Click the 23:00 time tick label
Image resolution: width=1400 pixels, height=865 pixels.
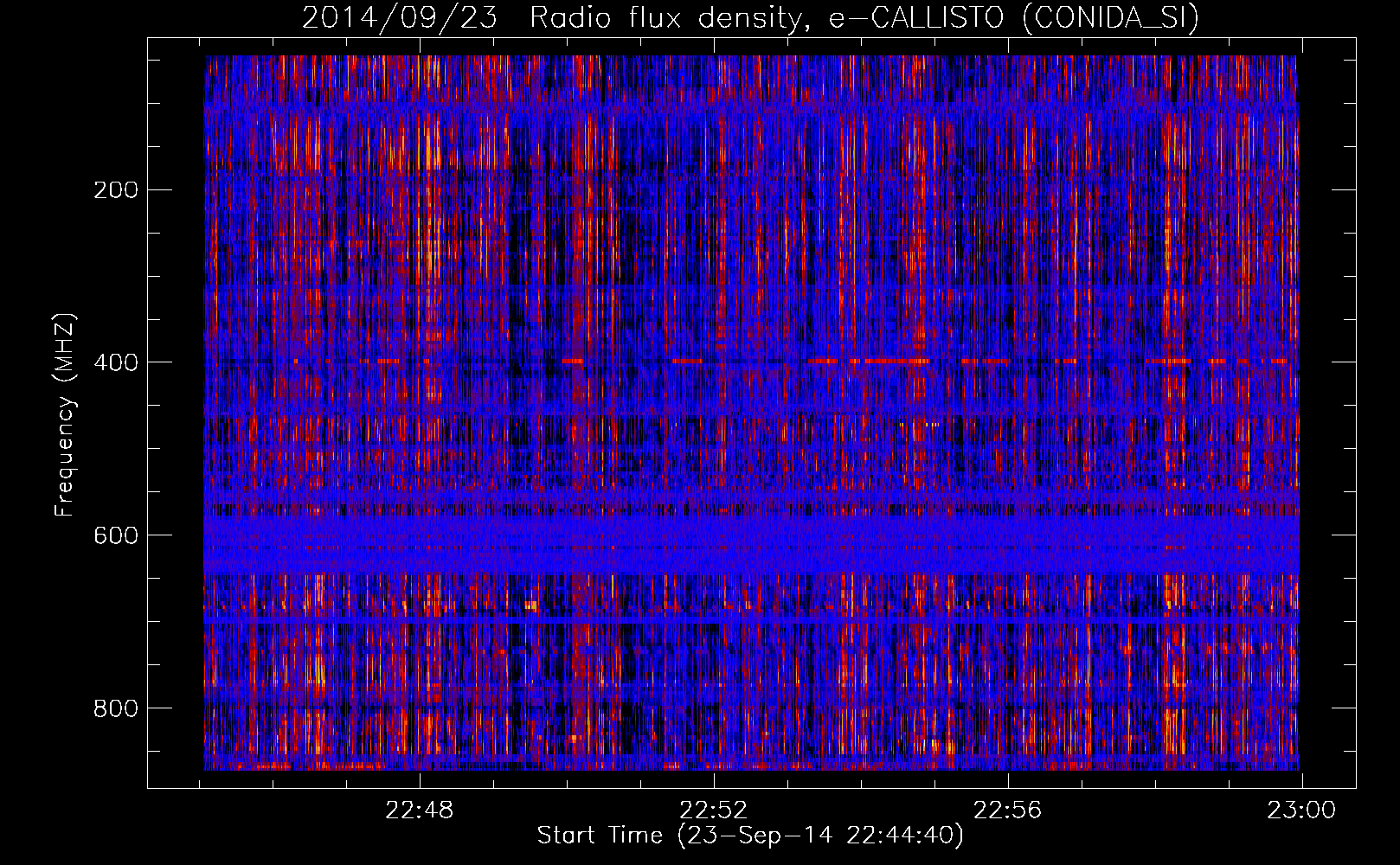click(x=1301, y=811)
